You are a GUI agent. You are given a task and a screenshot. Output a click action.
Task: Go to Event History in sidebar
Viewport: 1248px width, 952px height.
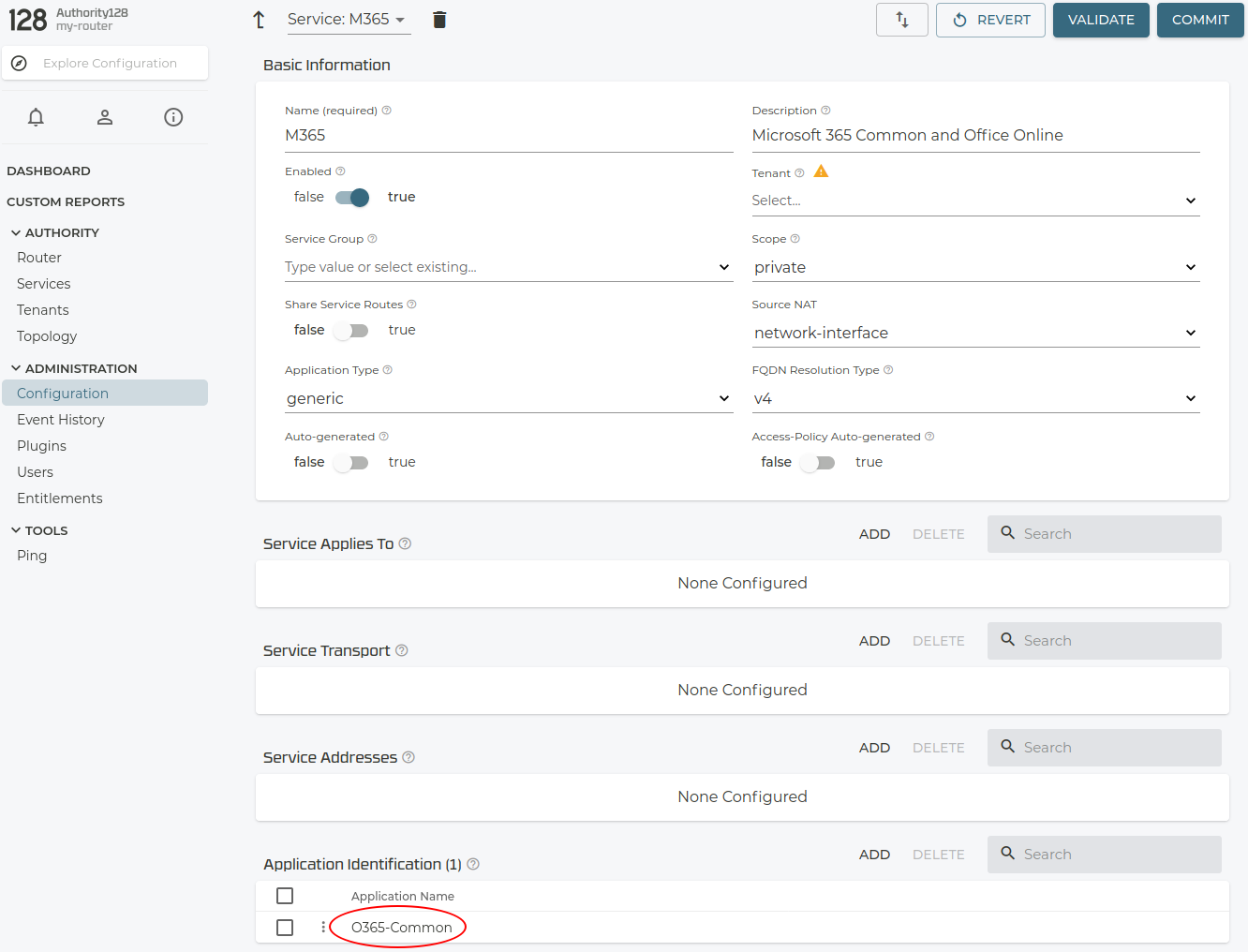point(61,420)
